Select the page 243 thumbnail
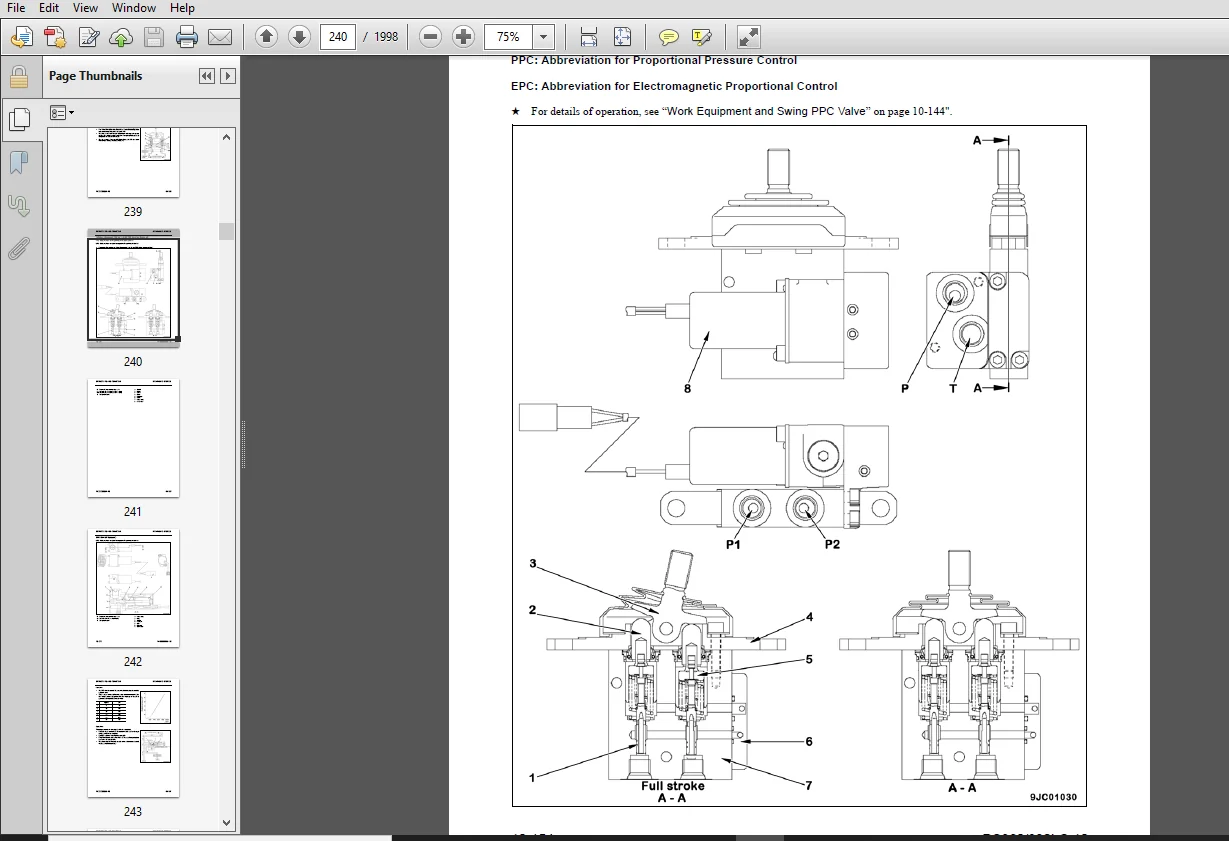The height and width of the screenshot is (841, 1229). [x=133, y=738]
